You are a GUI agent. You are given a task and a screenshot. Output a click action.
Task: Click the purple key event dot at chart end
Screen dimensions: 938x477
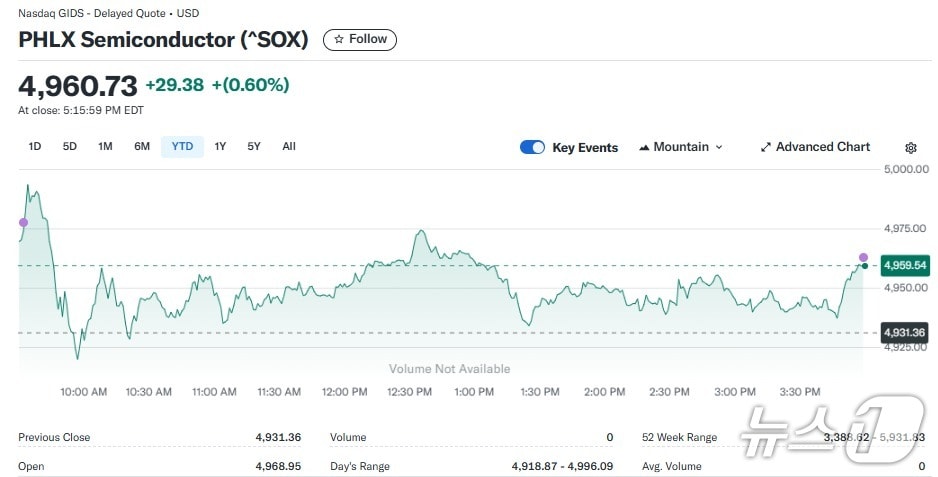tap(863, 257)
